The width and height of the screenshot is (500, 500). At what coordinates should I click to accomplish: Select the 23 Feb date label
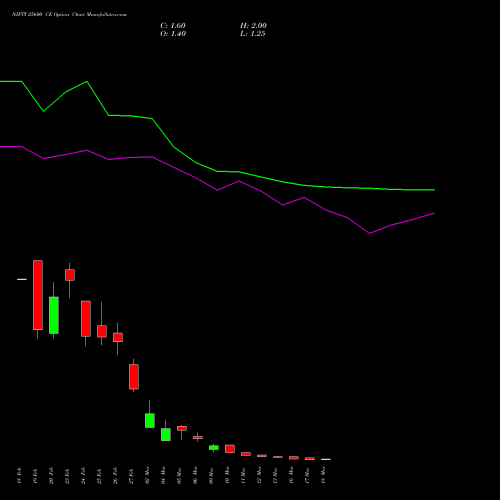click(67, 476)
